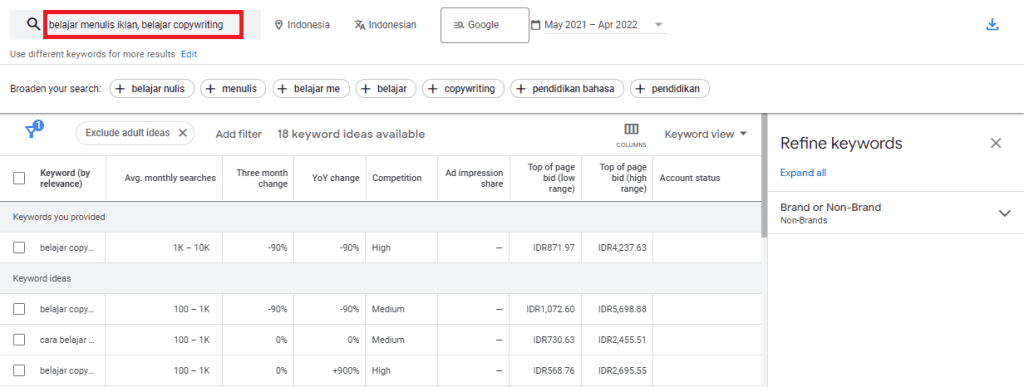Sort by Top of page bid (high range)
Viewport: 1024px width, 387px height.
(623, 178)
